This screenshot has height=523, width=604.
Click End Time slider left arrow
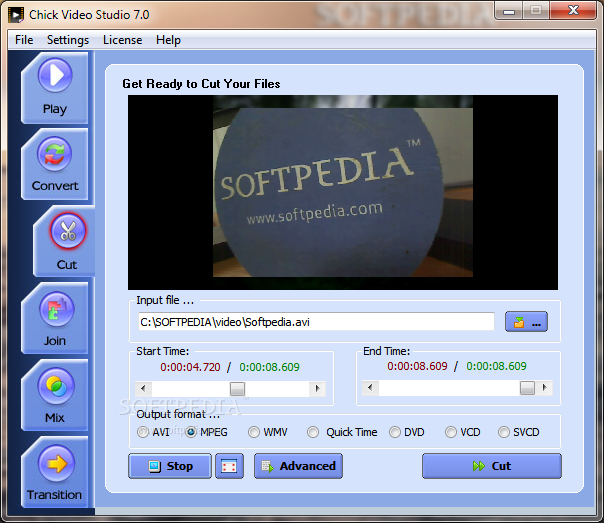[370, 388]
